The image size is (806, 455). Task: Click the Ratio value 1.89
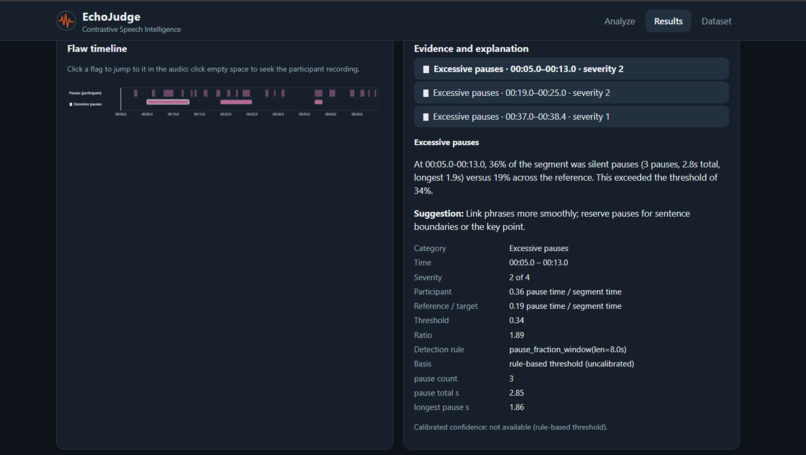517,335
